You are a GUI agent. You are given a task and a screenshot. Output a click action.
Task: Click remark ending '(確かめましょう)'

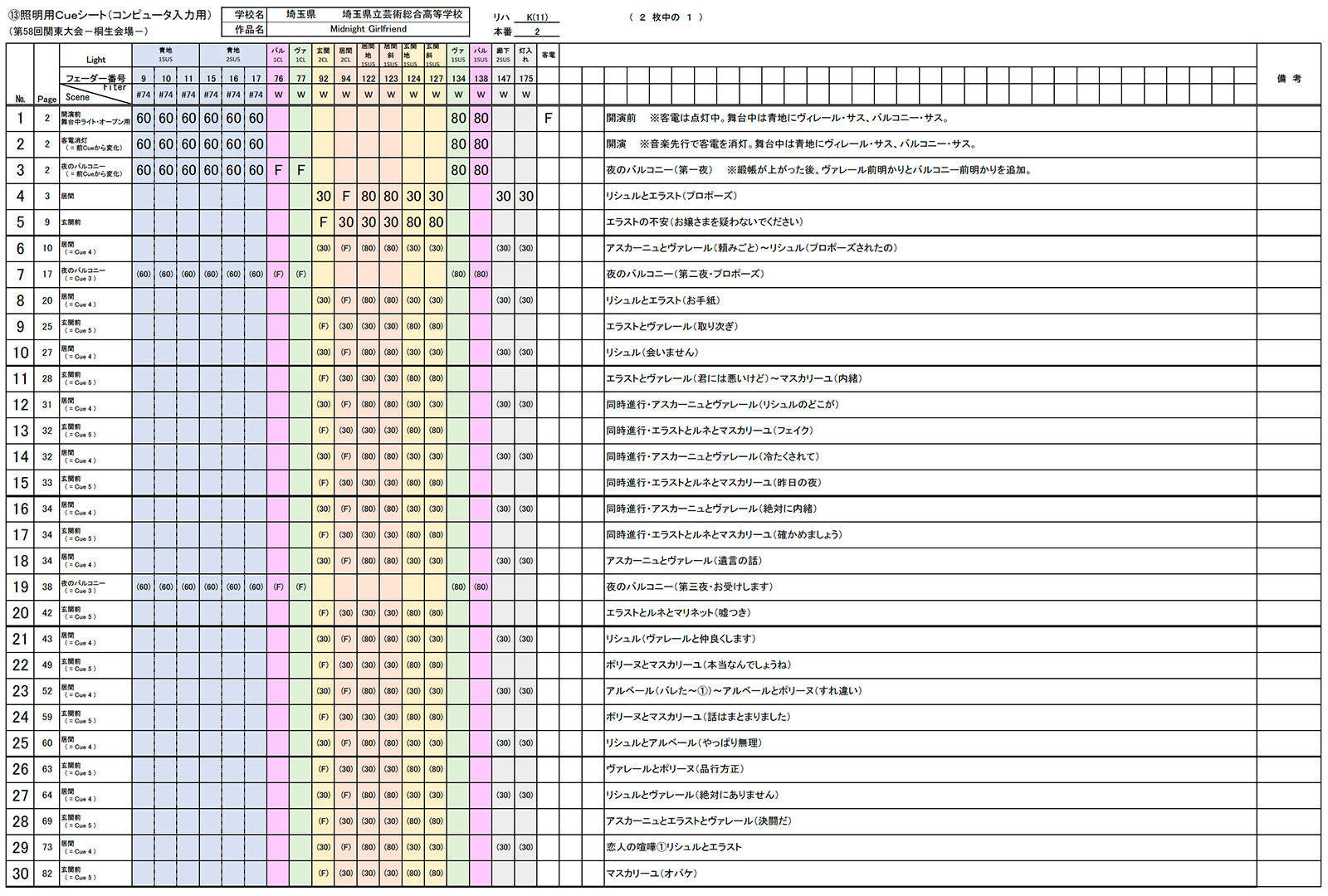pos(724,535)
